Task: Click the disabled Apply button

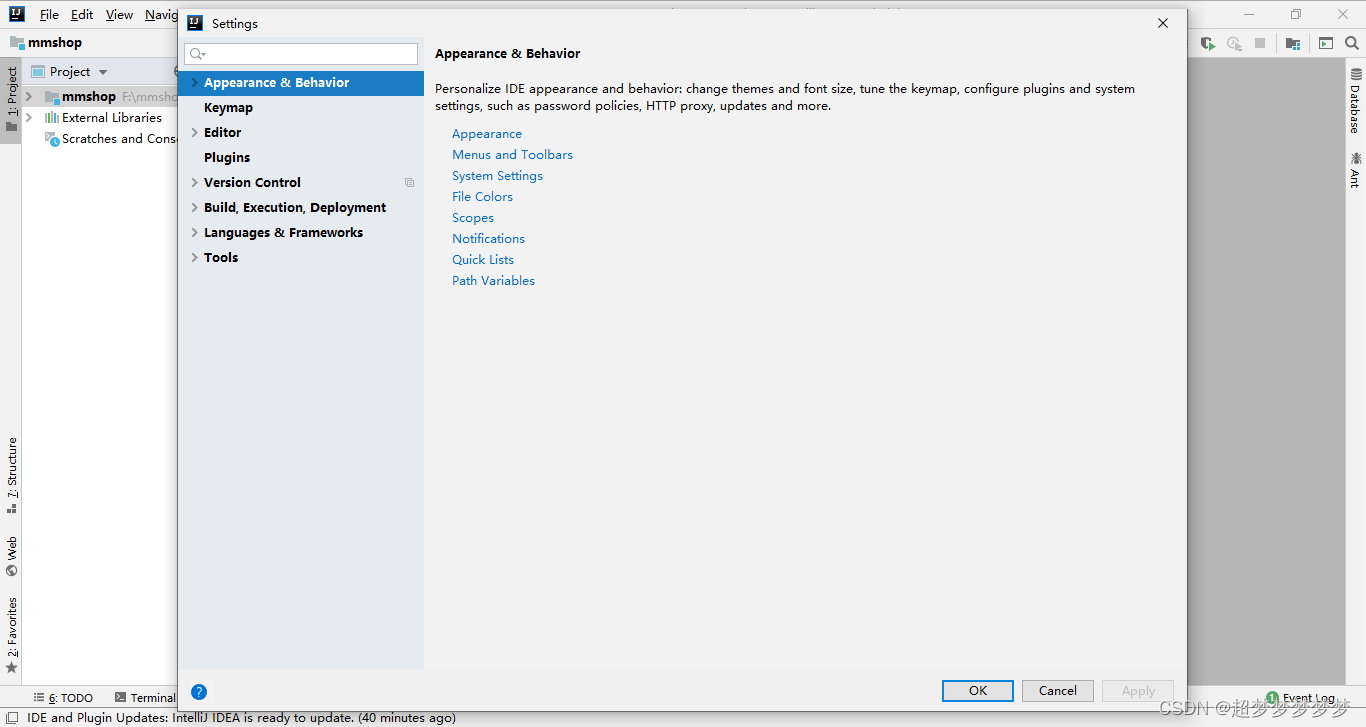Action: point(1138,690)
